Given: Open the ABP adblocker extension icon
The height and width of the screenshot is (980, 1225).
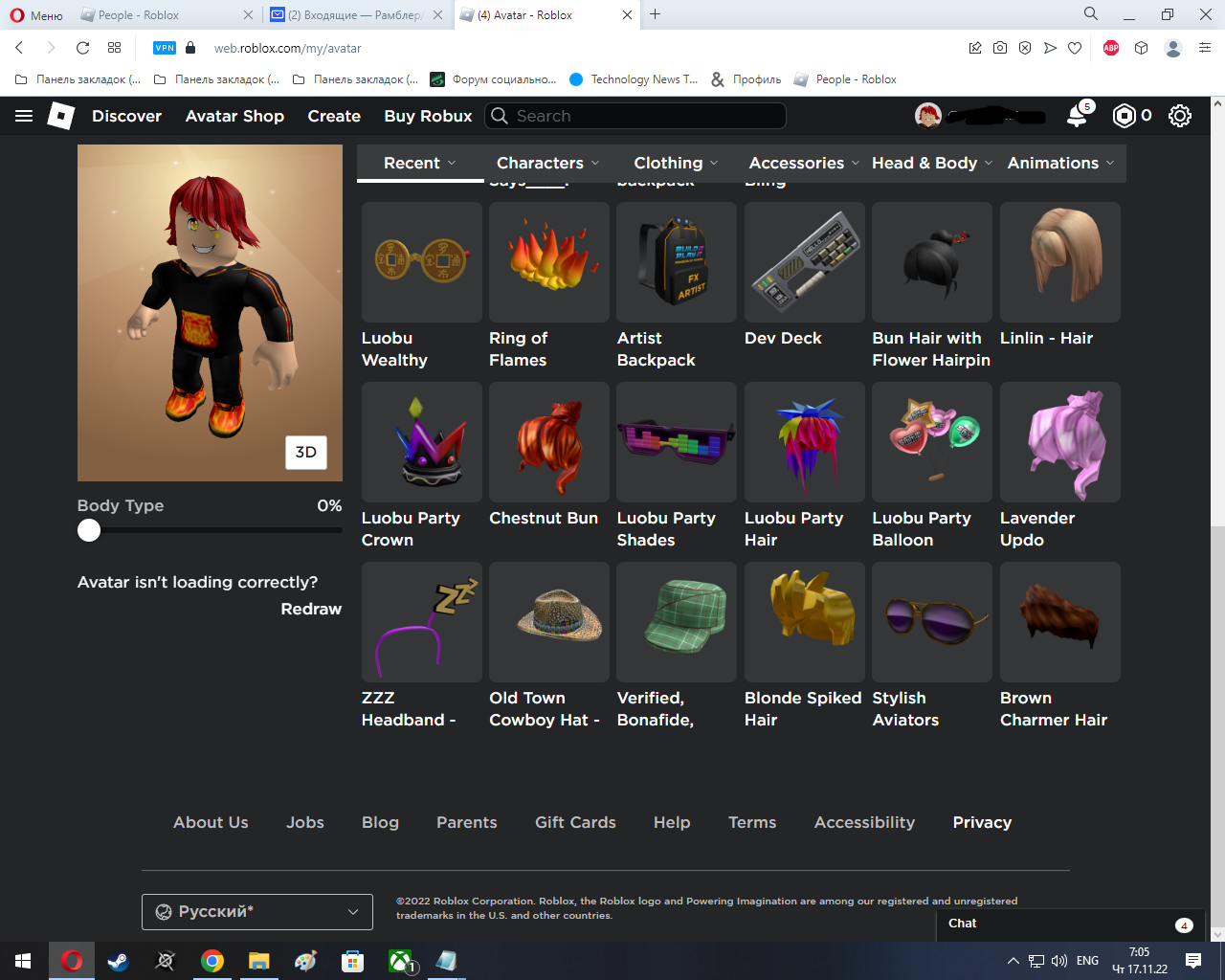Looking at the screenshot, I should pyautogui.click(x=1111, y=48).
